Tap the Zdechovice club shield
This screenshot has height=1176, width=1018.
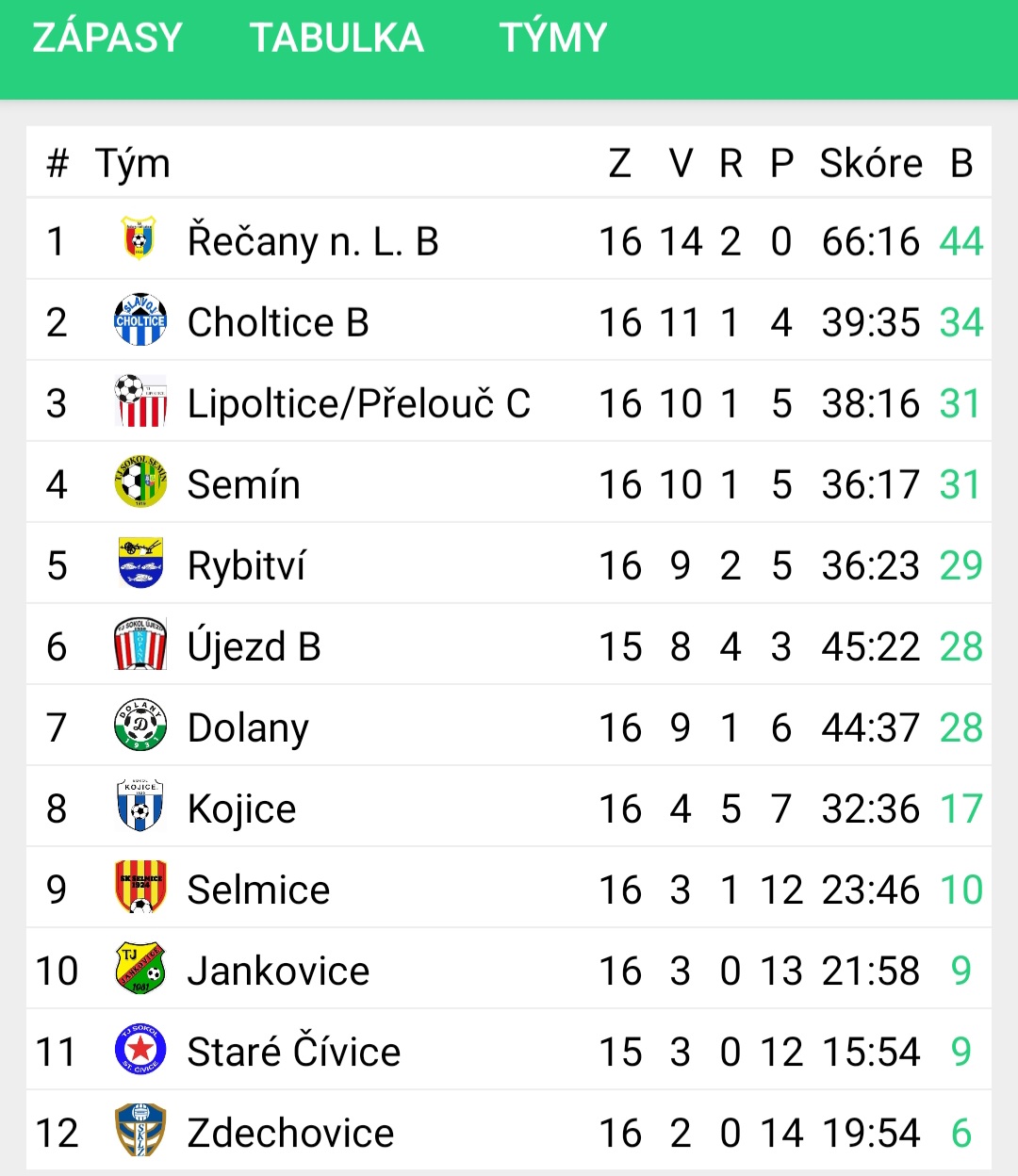140,1130
